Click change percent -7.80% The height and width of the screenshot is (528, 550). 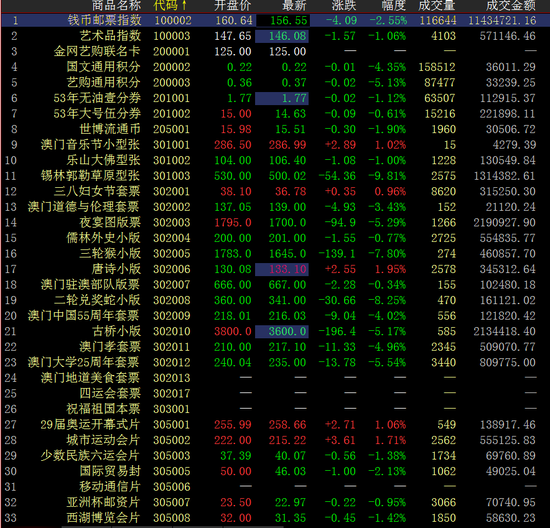point(387,254)
